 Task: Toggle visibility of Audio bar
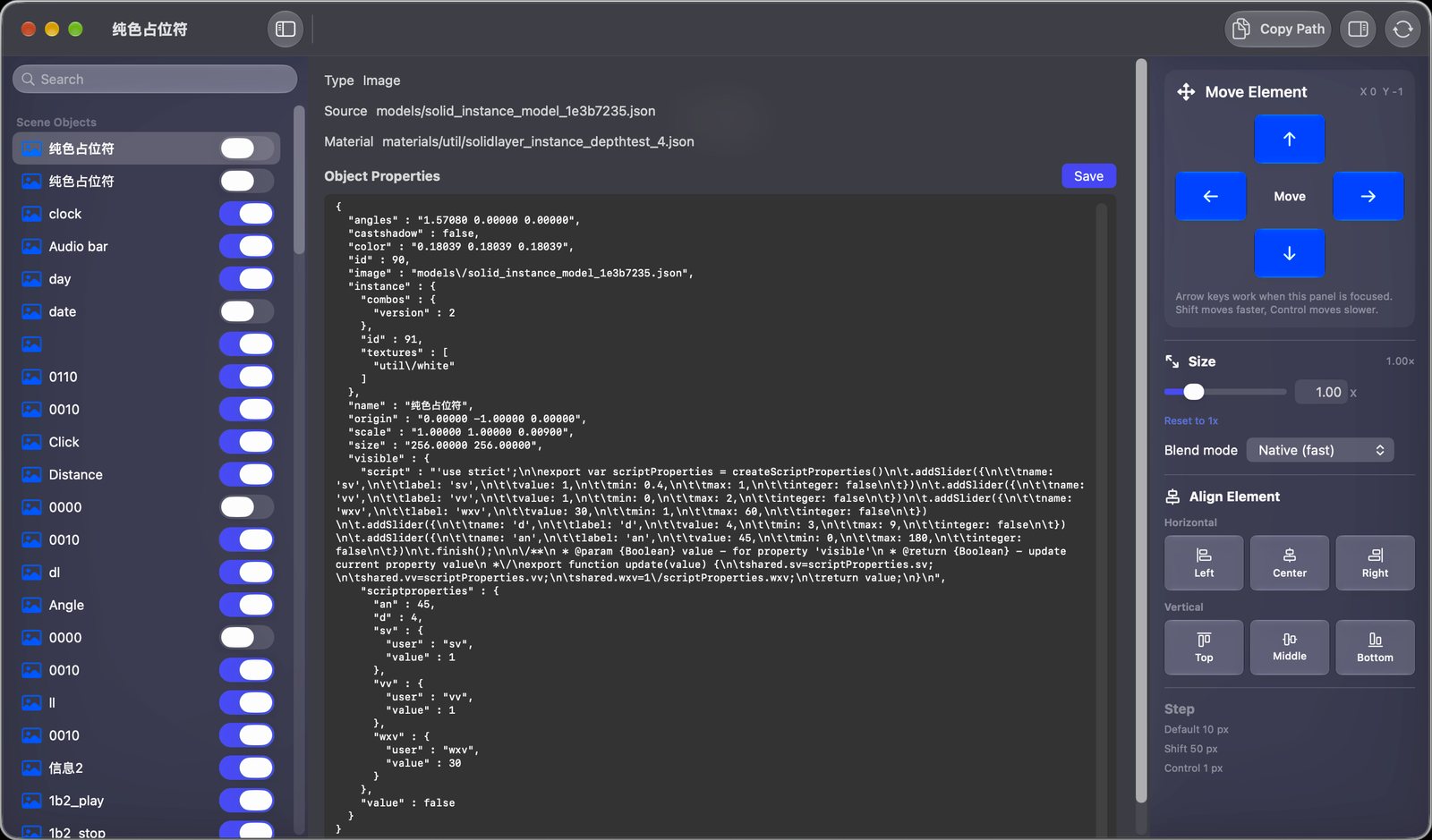247,246
